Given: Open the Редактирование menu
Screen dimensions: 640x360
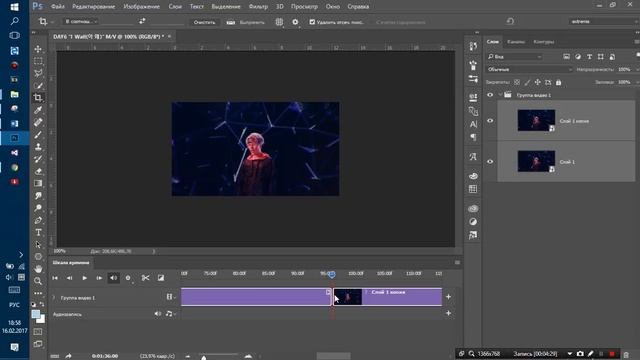Looking at the screenshot, I should click(x=93, y=7).
